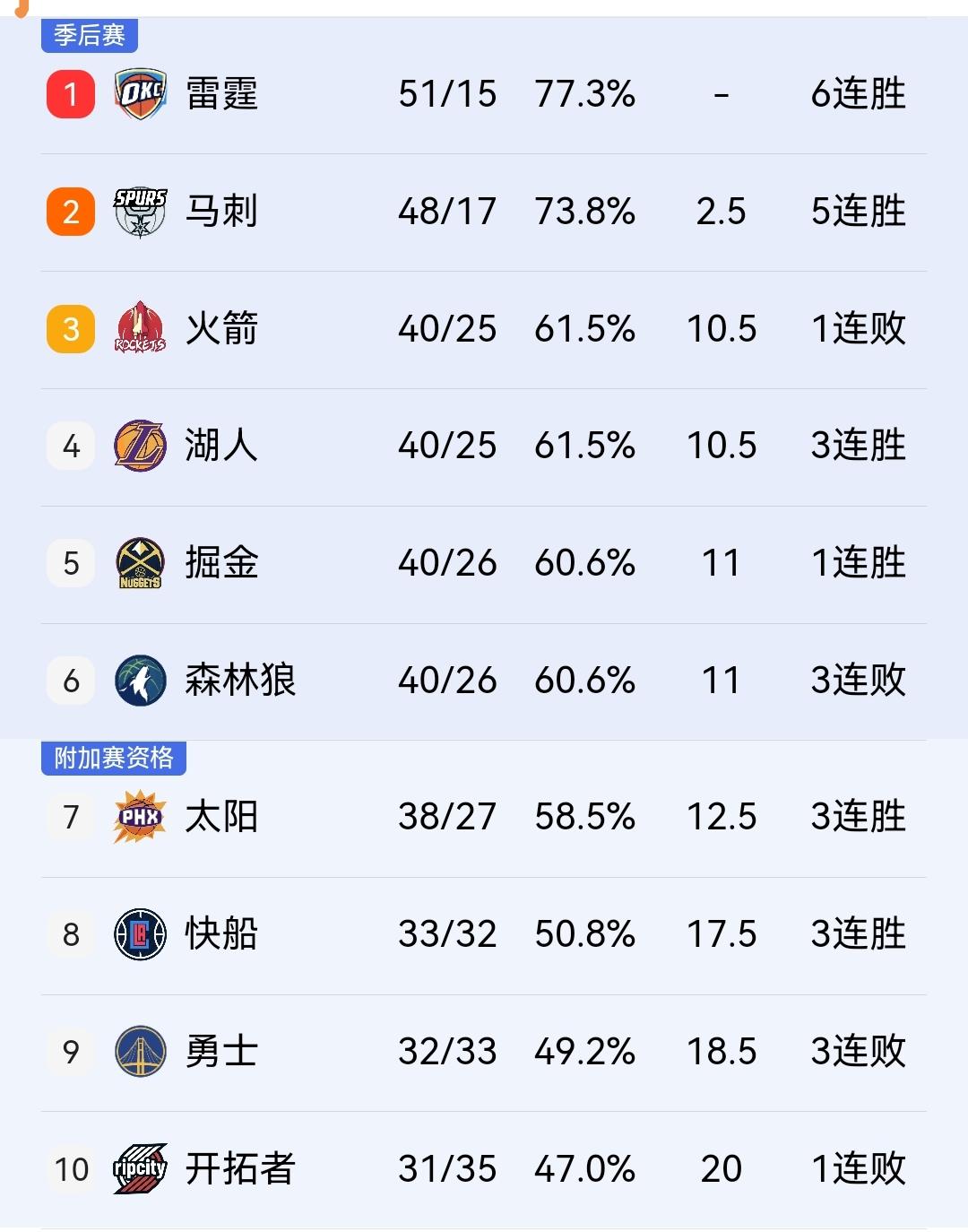Click rank number 7 beside Suns

point(70,816)
